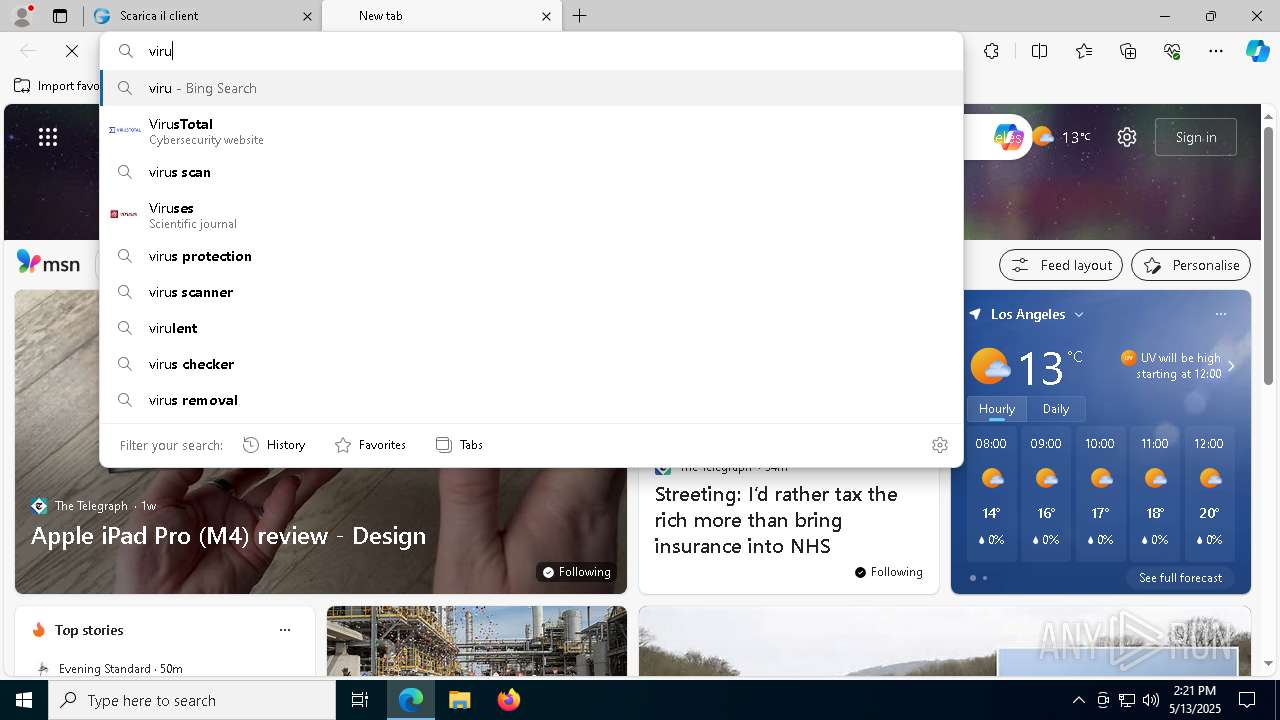Screen dimensions: 1280x720
Task: Open the Edge profile icon
Action: [x=22, y=16]
